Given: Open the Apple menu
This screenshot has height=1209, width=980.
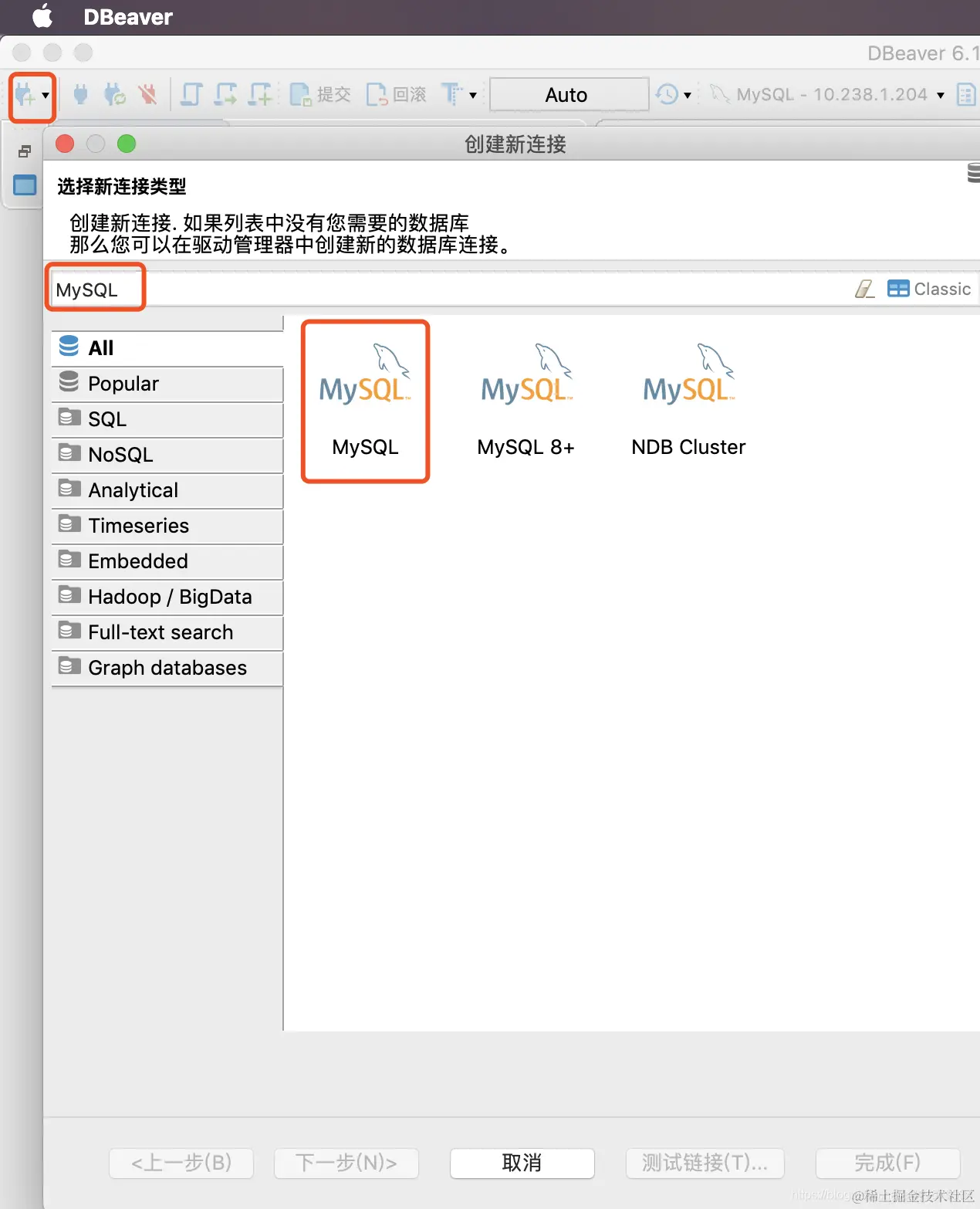Looking at the screenshot, I should pyautogui.click(x=42, y=16).
